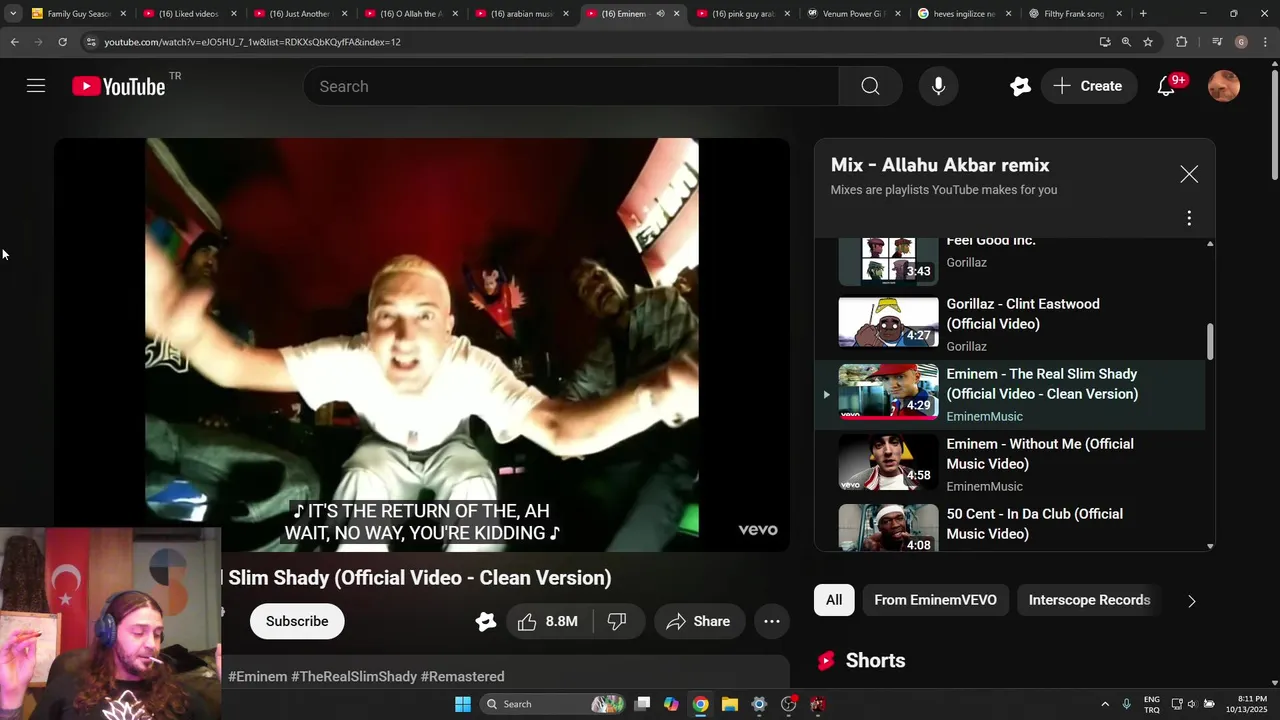
Task: Switch to pink guy tab
Action: (744, 14)
